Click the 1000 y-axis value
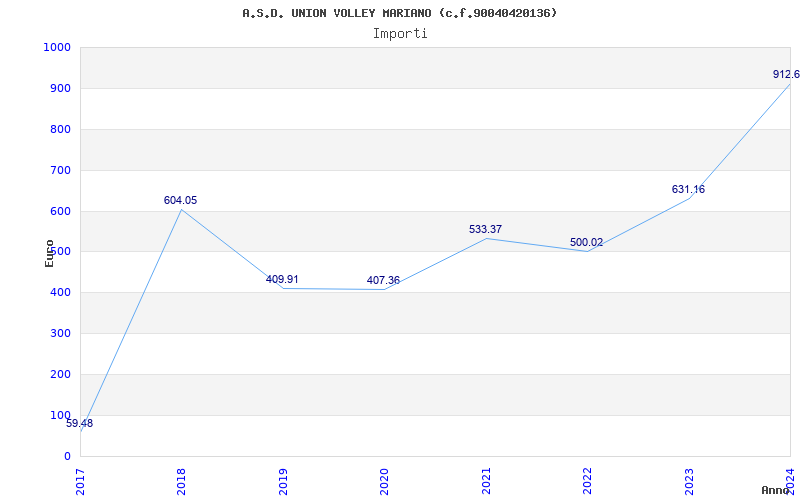The width and height of the screenshot is (800, 500). (x=57, y=47)
